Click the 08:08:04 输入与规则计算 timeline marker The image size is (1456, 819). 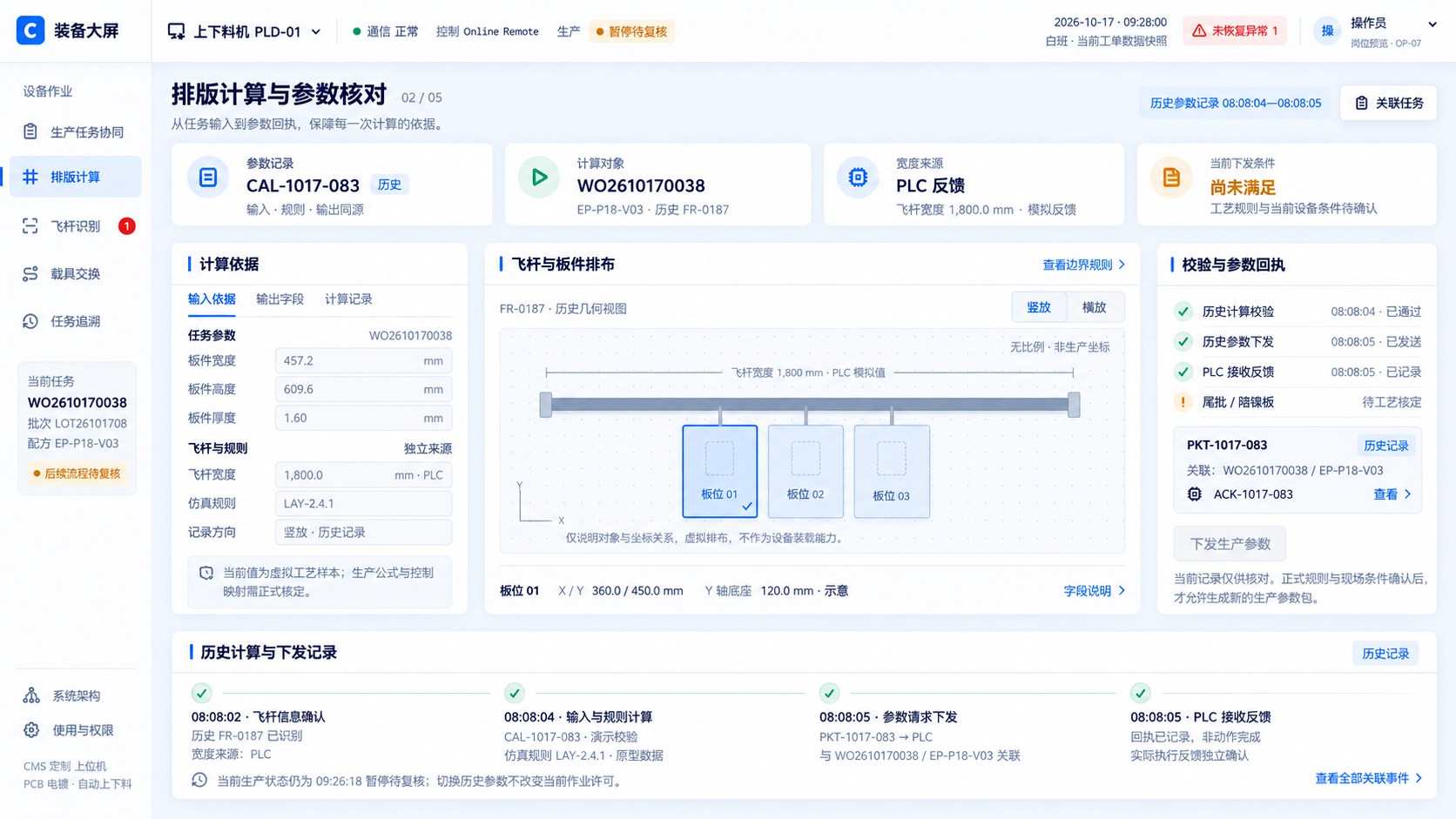[x=515, y=694]
